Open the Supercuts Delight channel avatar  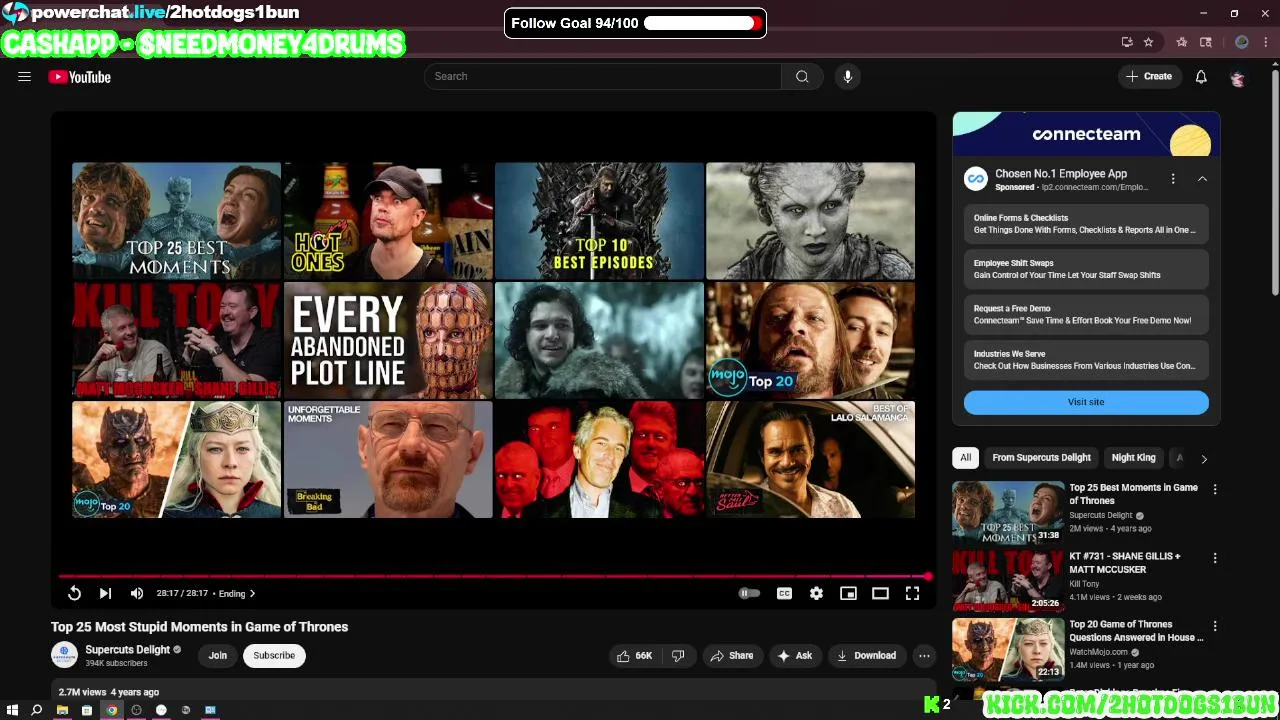(x=64, y=655)
